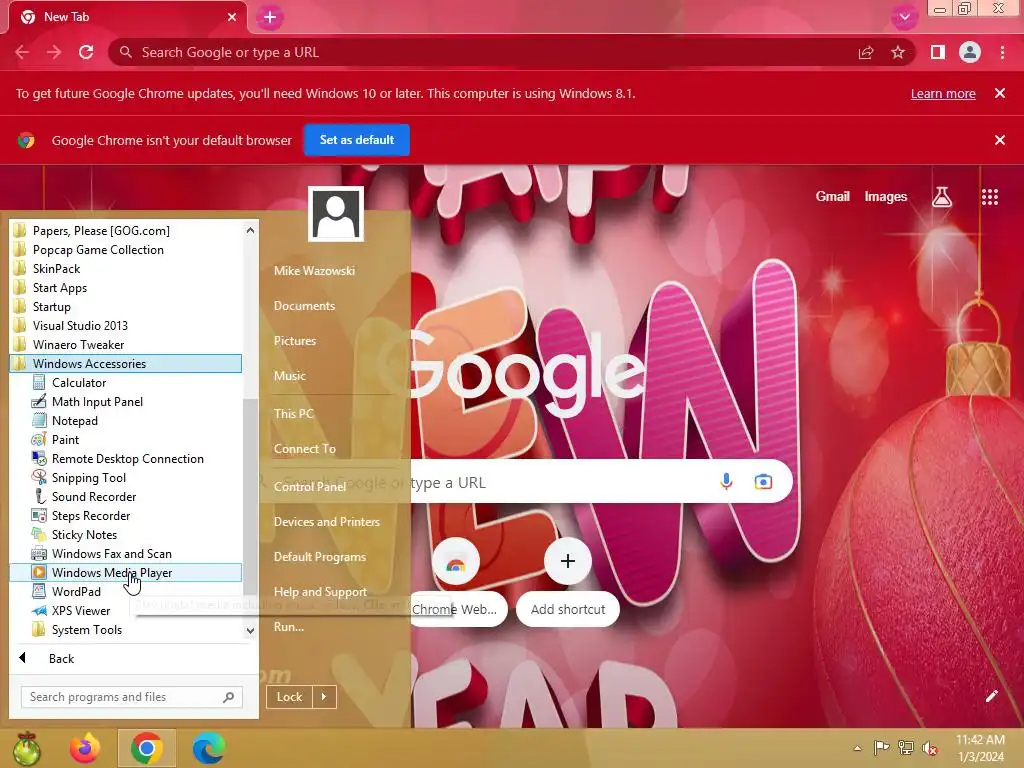This screenshot has width=1024, height=768.
Task: Open Remote Desktop Connection
Action: pyautogui.click(x=127, y=458)
